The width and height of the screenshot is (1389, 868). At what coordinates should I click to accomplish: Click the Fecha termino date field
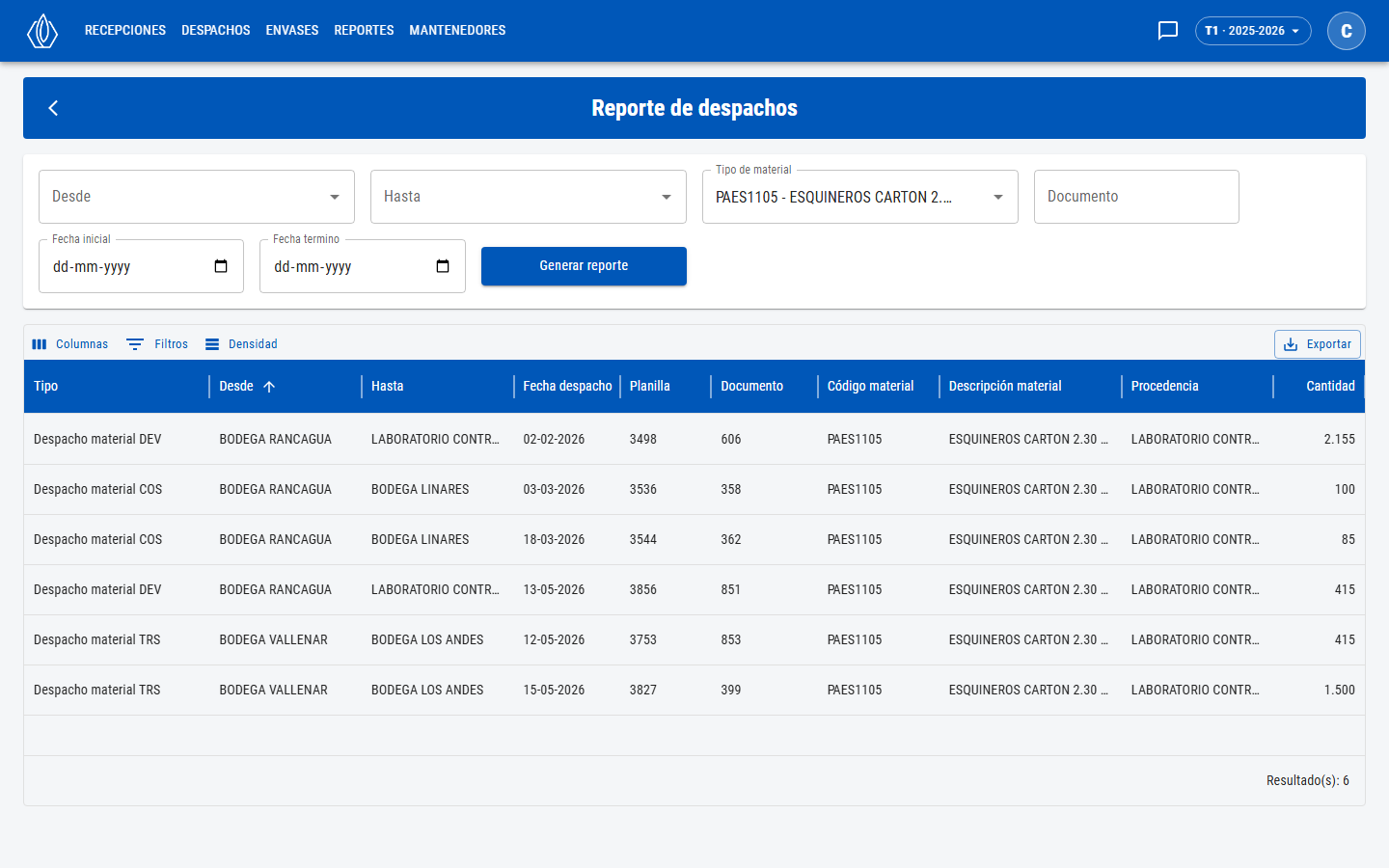tap(363, 266)
